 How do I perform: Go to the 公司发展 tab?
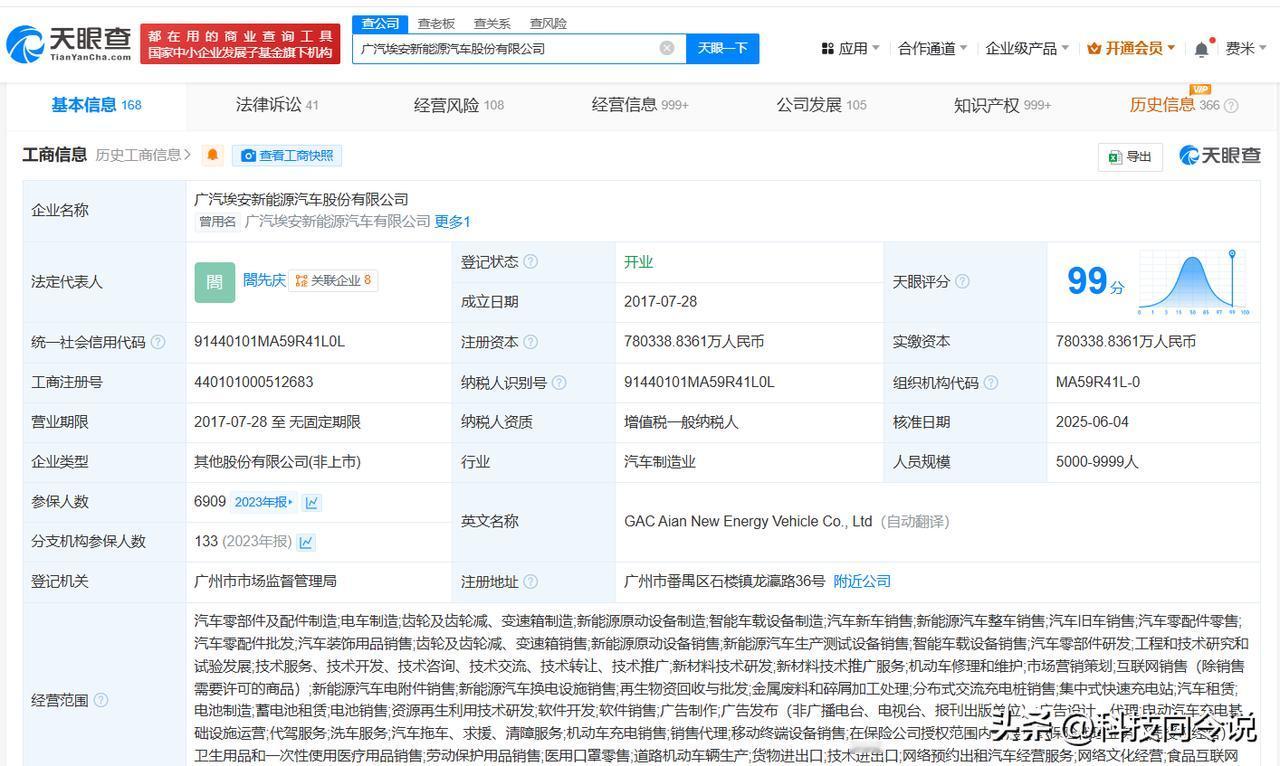(x=821, y=105)
